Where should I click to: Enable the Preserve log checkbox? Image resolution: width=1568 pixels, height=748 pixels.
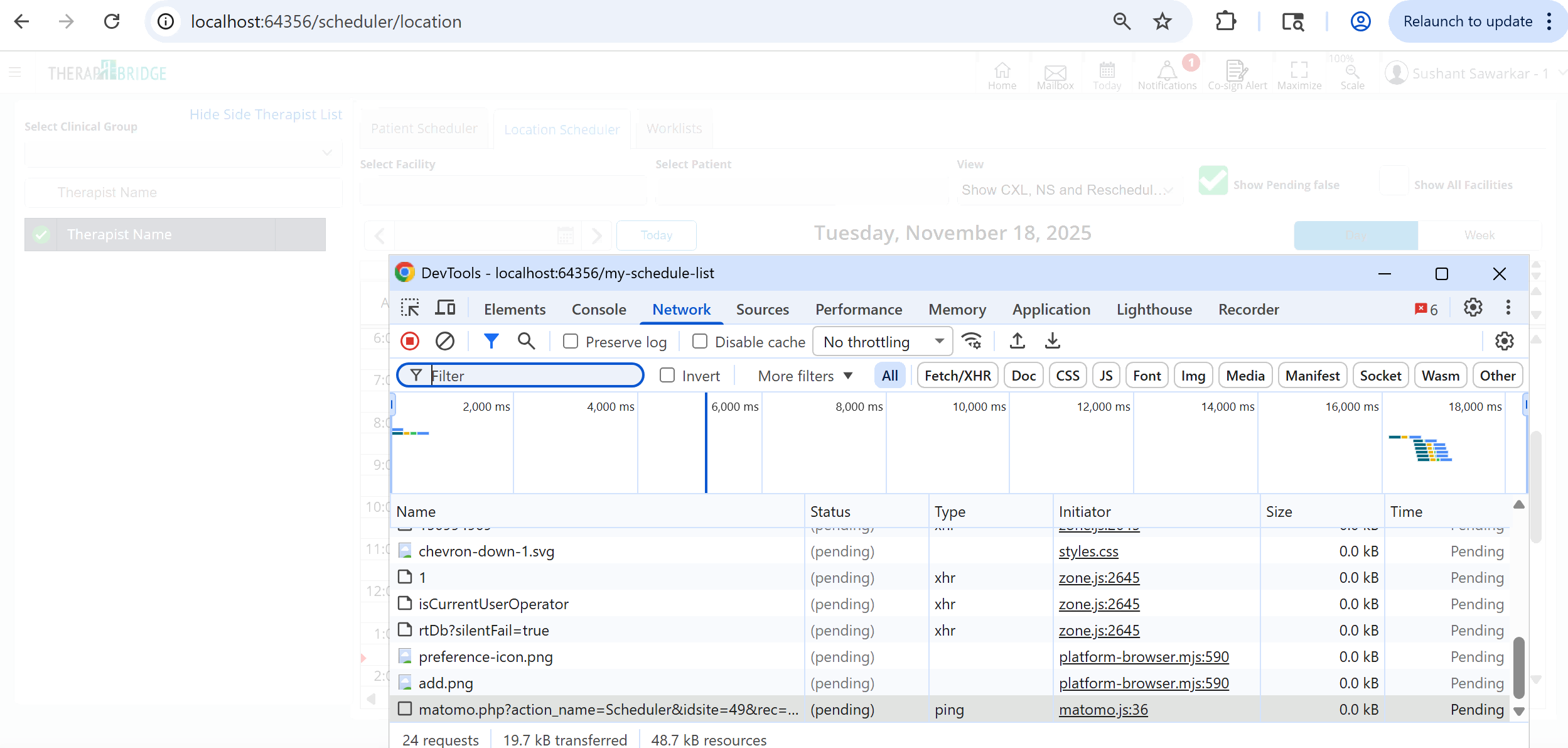point(571,341)
